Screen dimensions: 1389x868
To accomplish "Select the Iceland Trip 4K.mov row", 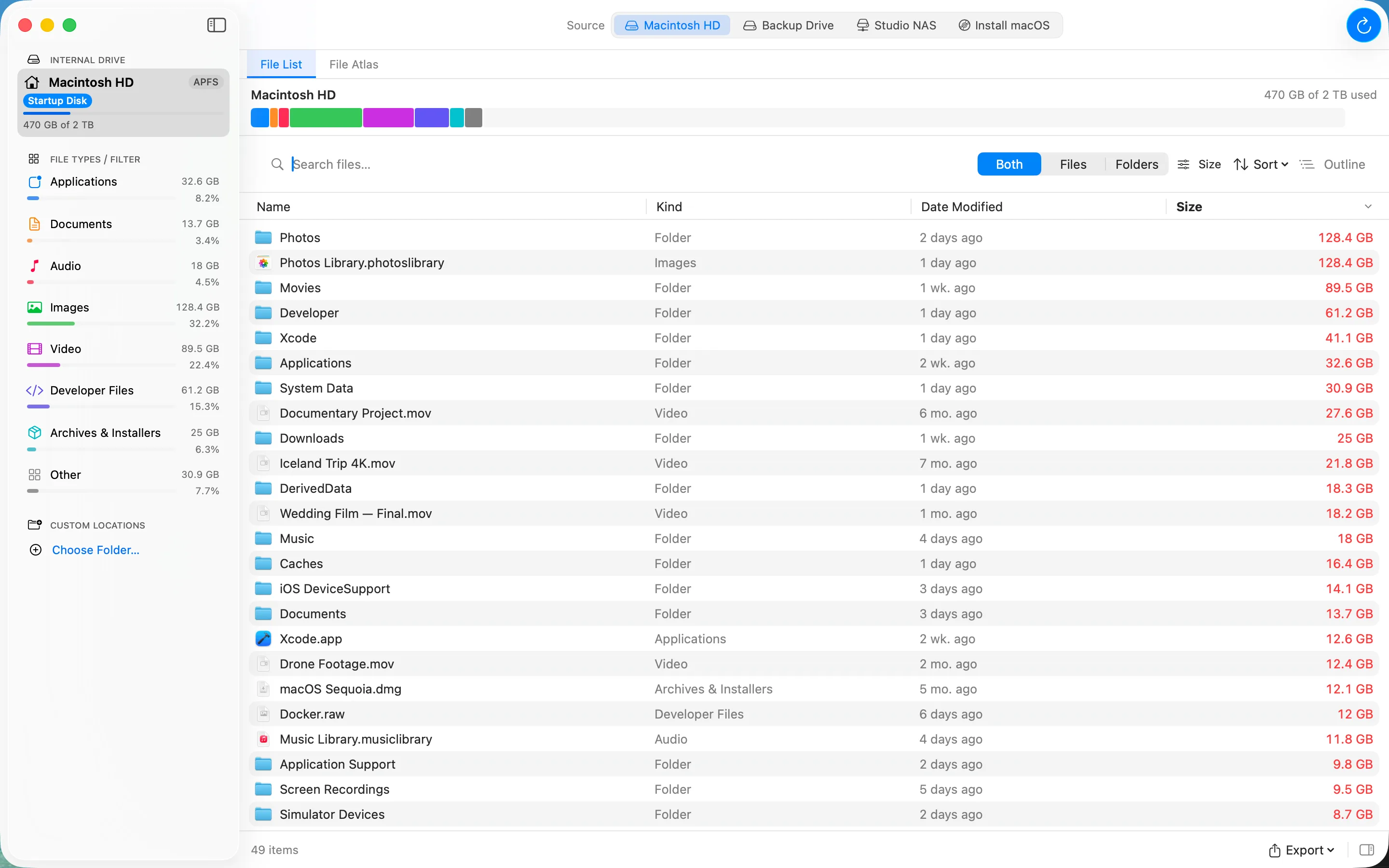I will 814,463.
